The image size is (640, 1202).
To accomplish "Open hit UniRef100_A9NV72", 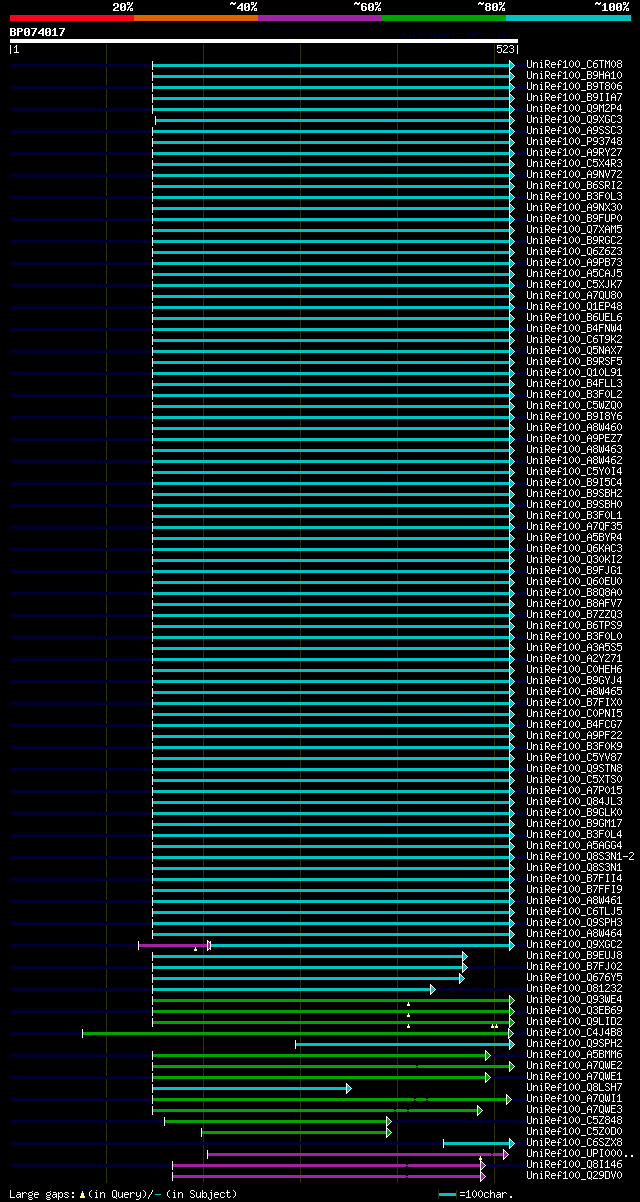I will click(x=574, y=174).
